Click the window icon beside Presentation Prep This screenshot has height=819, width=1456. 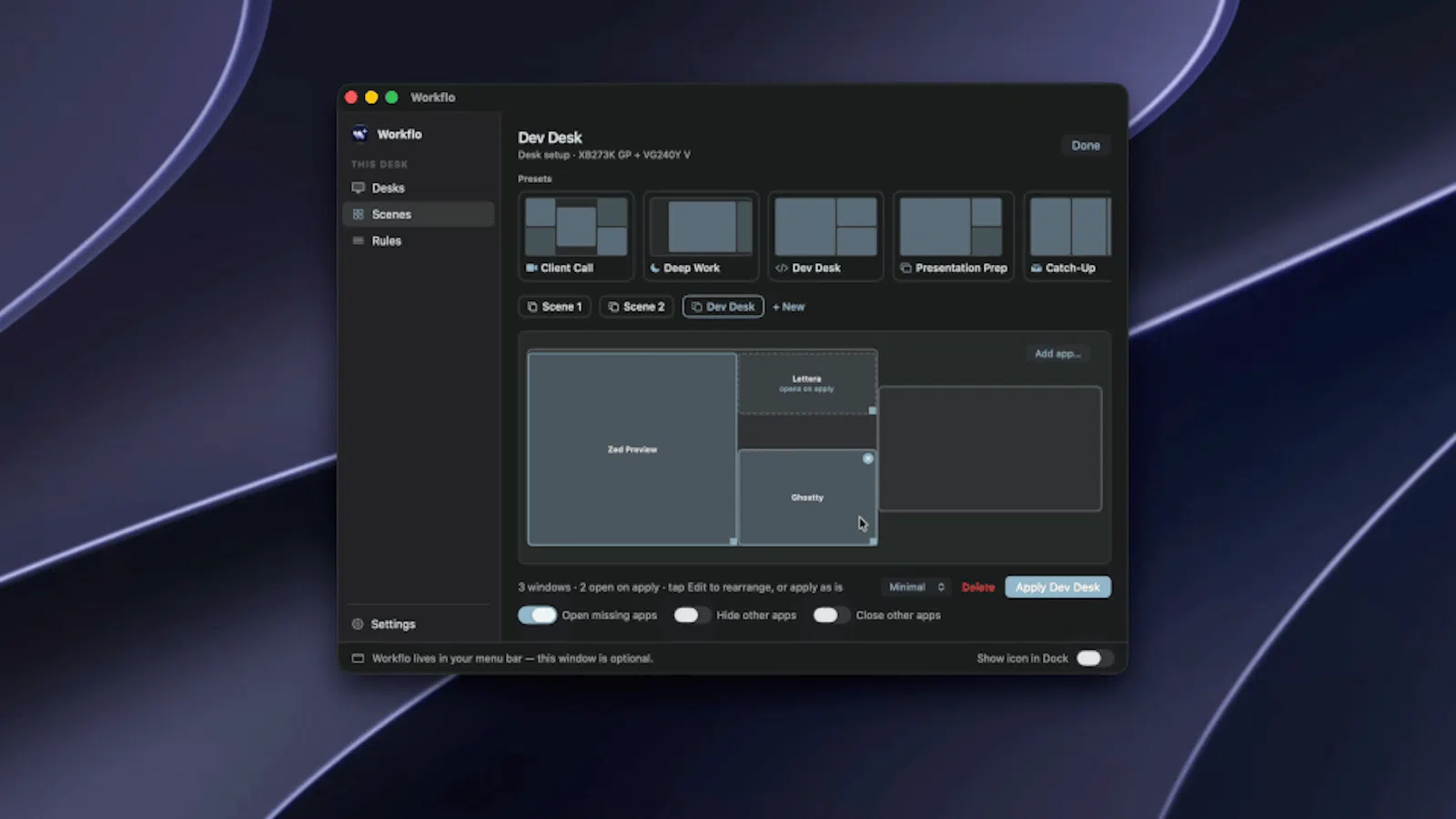[x=905, y=268]
